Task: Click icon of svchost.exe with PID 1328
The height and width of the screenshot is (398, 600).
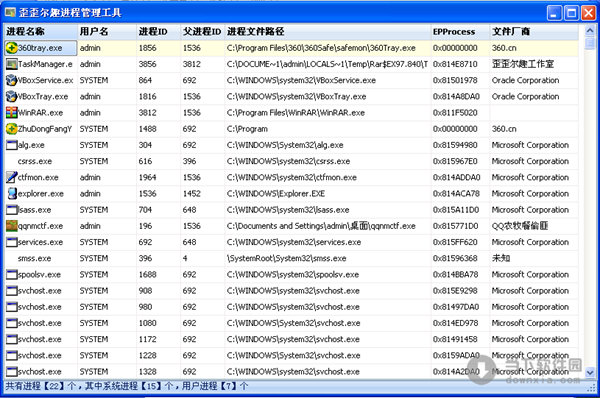Action: [x=11, y=372]
